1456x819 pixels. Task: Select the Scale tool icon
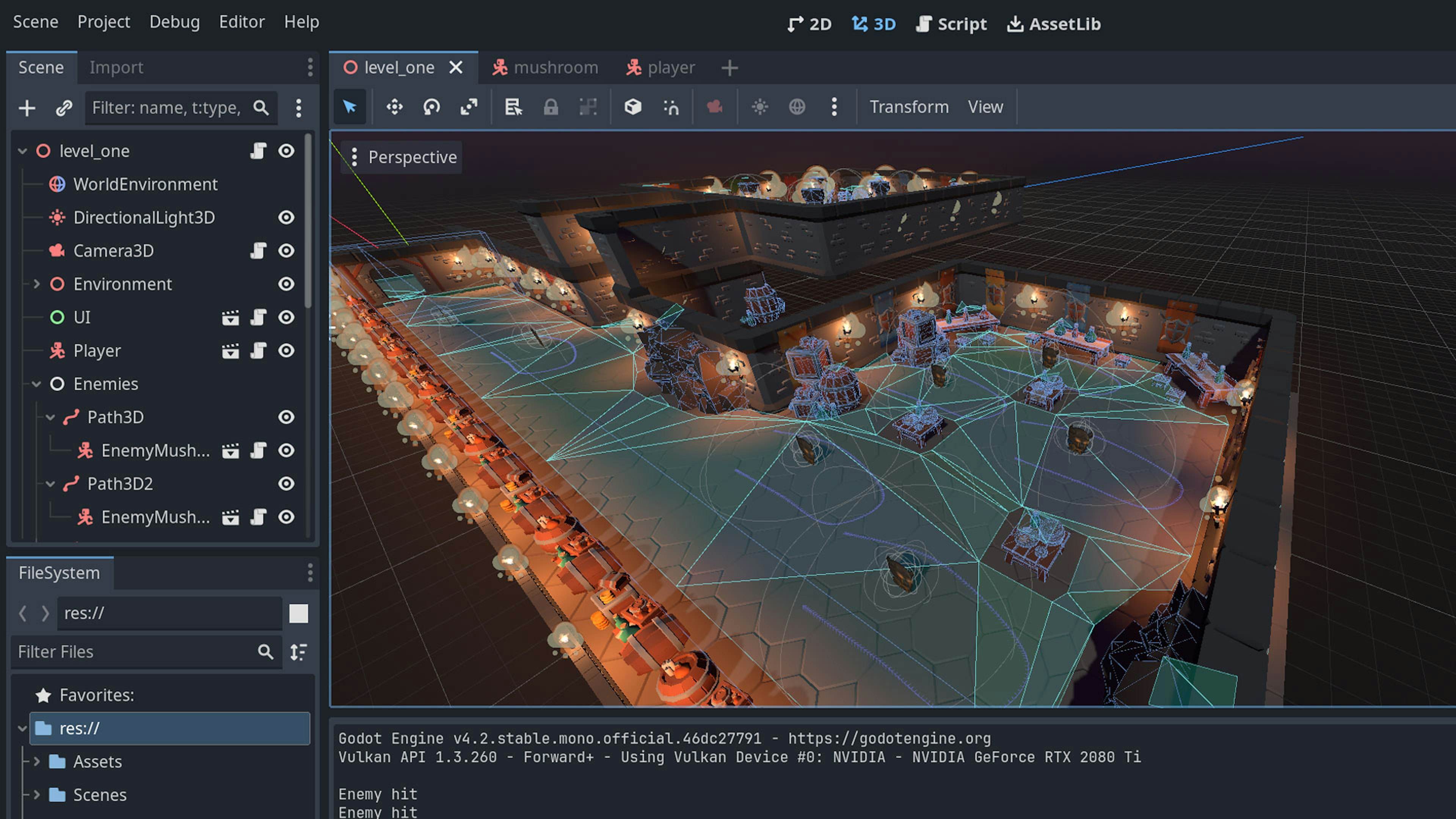(467, 106)
